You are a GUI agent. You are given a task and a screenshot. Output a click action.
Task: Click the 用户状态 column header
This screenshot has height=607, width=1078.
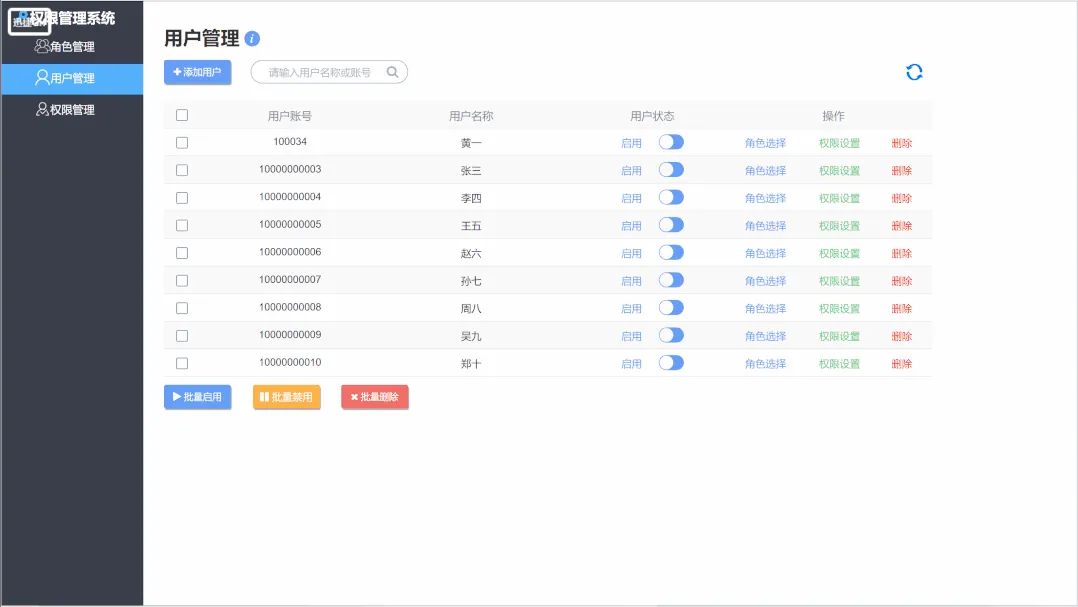652,115
